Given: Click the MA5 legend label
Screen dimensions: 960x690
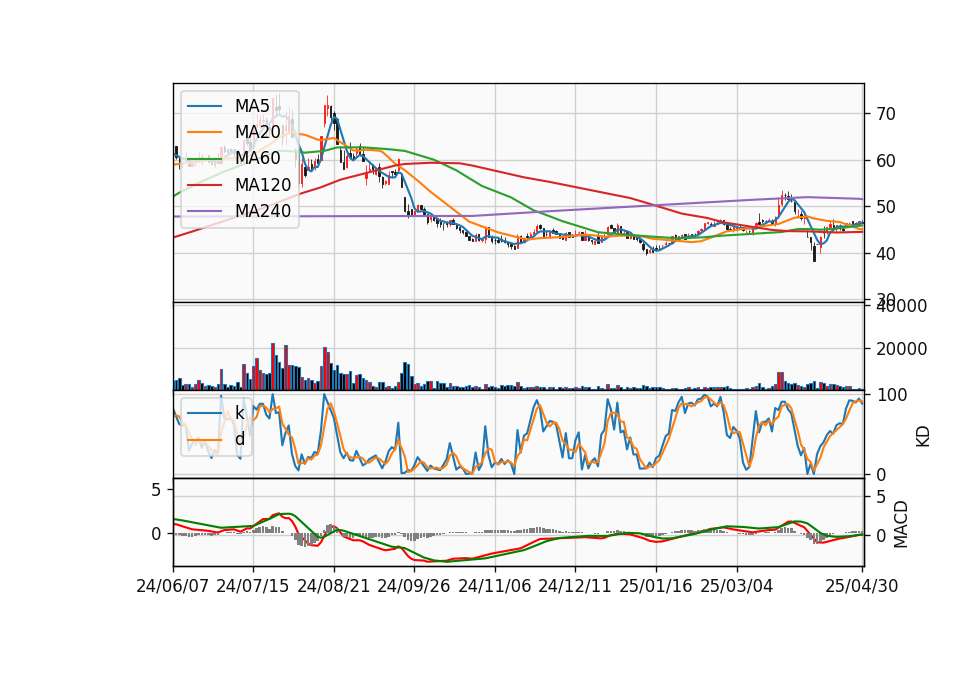Looking at the screenshot, I should click(x=252, y=106).
